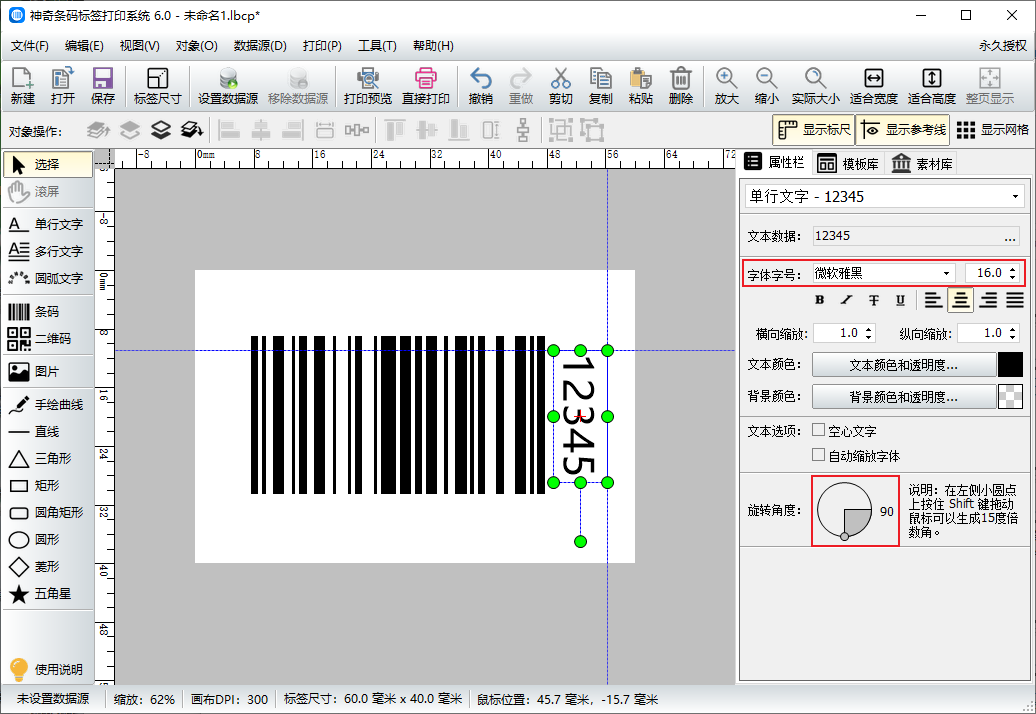Viewport: 1036px width, 714px height.
Task: Select the 多行文字 multi-line text tool
Action: coord(46,252)
